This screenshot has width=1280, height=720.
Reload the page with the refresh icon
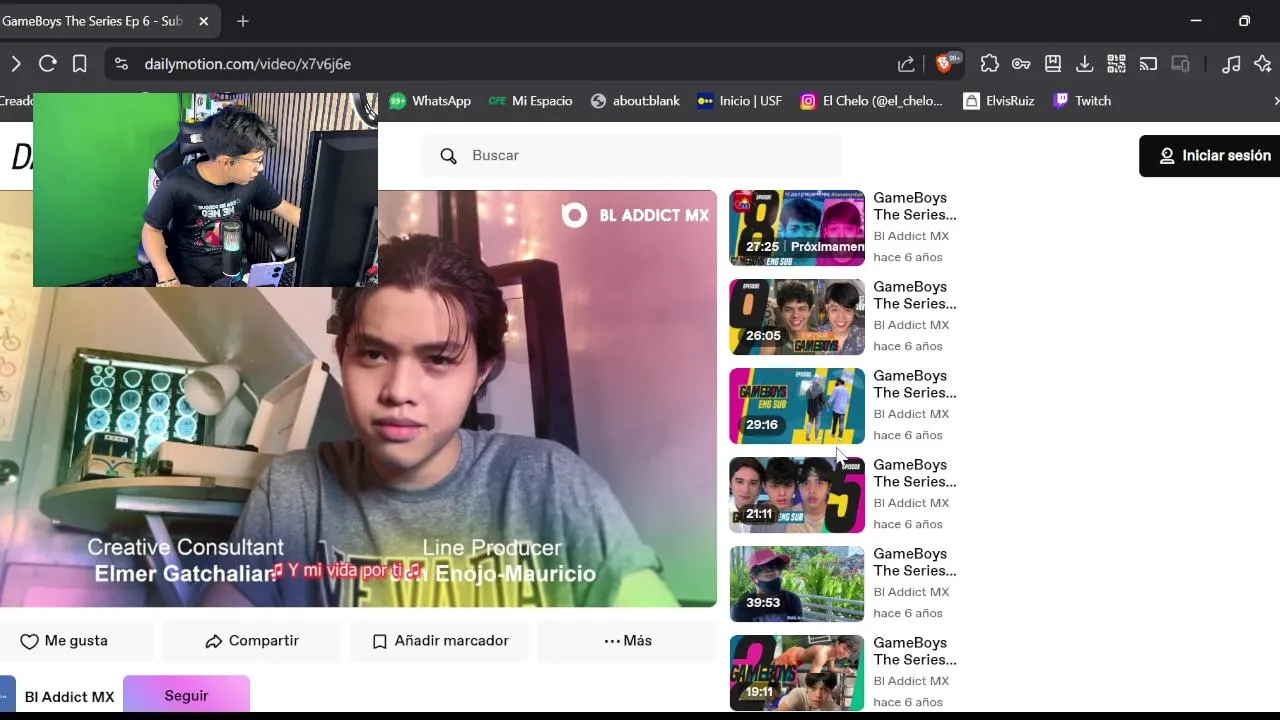click(x=47, y=64)
